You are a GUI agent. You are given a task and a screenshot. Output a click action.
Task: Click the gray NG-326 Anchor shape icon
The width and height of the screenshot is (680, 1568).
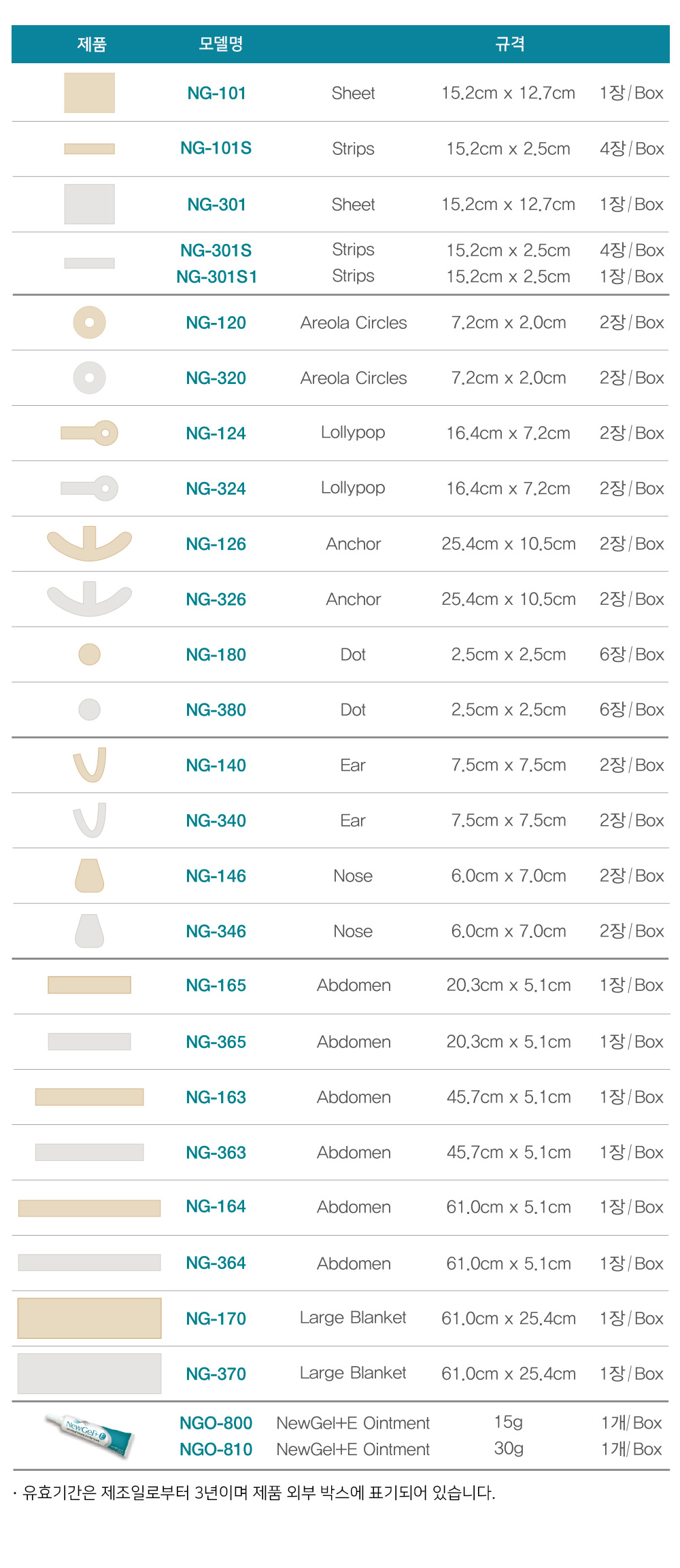[89, 599]
